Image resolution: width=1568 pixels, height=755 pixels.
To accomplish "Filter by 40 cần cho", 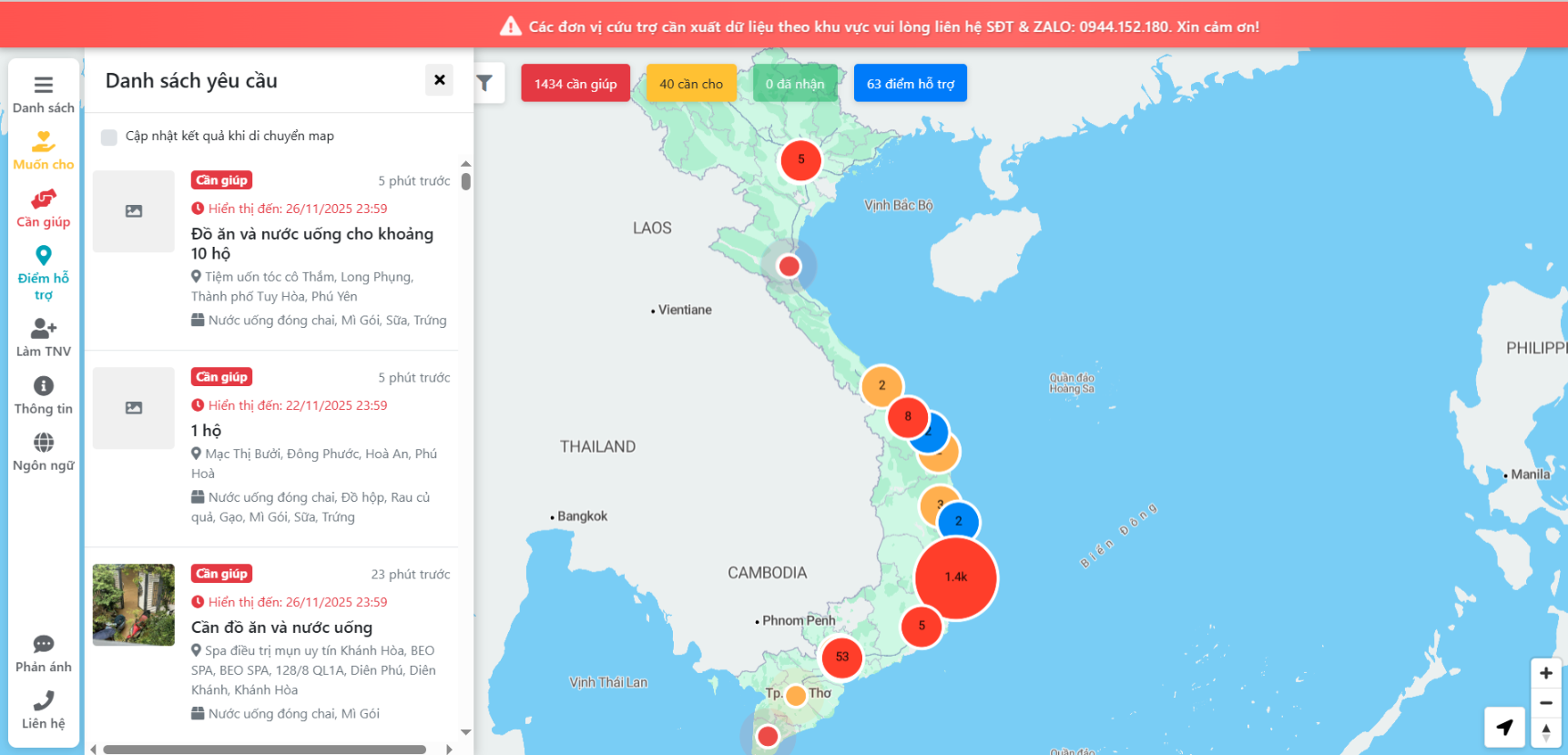I will tap(691, 84).
